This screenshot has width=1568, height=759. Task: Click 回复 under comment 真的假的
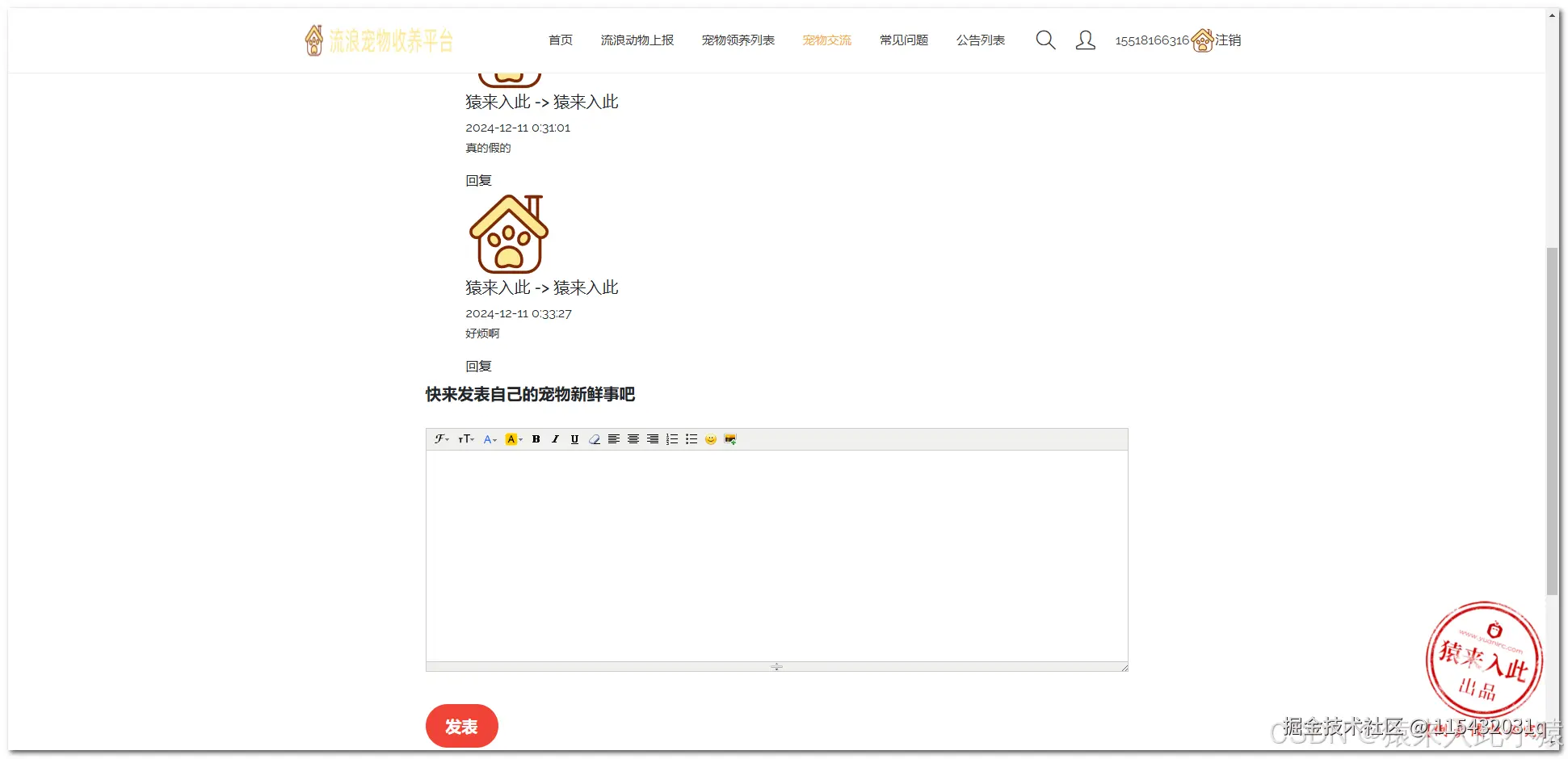pyautogui.click(x=478, y=181)
